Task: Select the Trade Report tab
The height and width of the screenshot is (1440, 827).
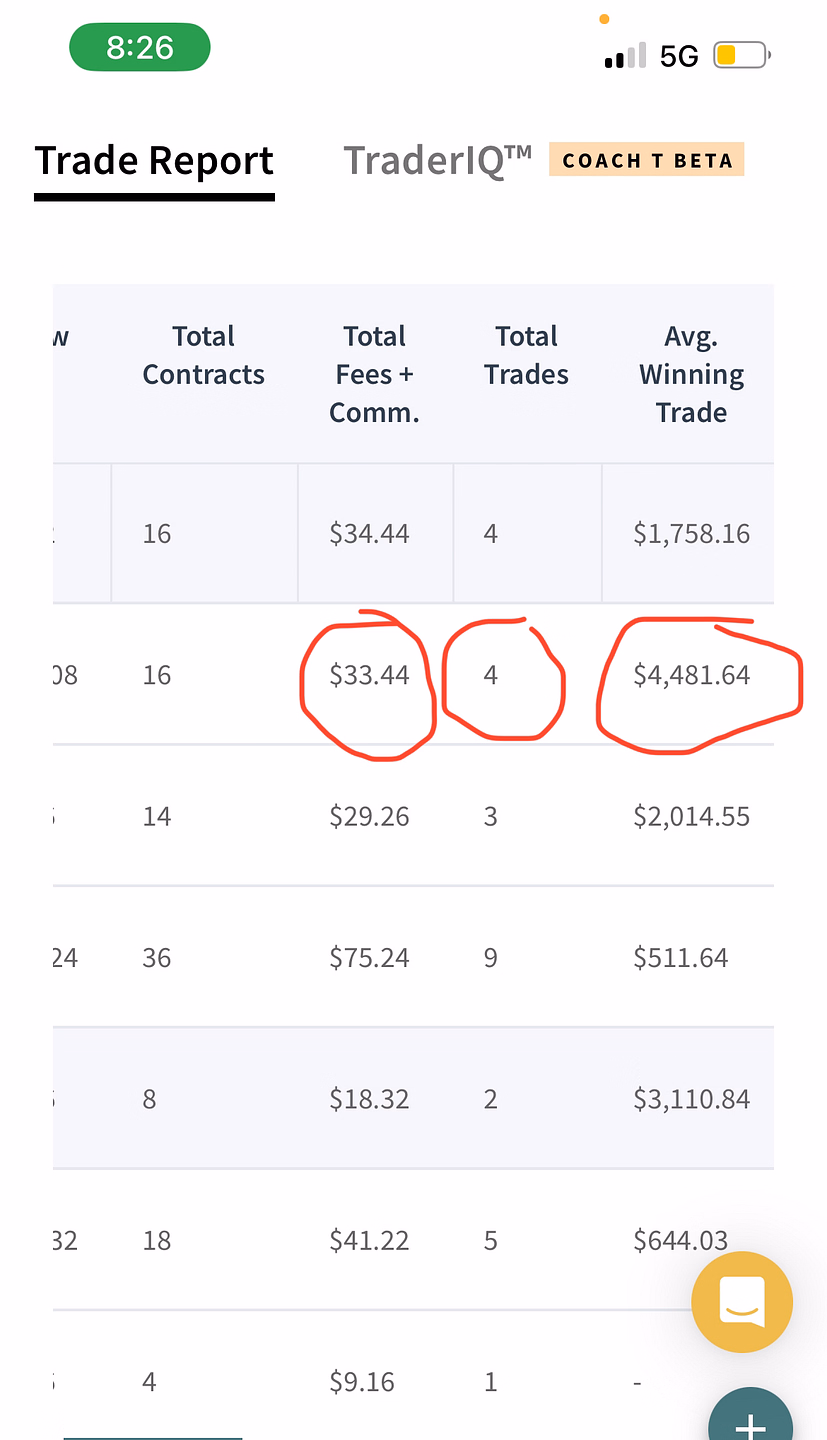Action: point(154,161)
